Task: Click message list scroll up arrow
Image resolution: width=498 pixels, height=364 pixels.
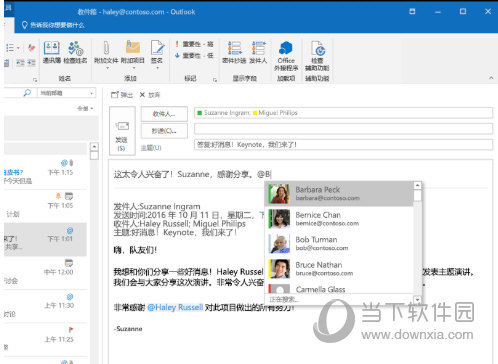Action: pyautogui.click(x=94, y=147)
